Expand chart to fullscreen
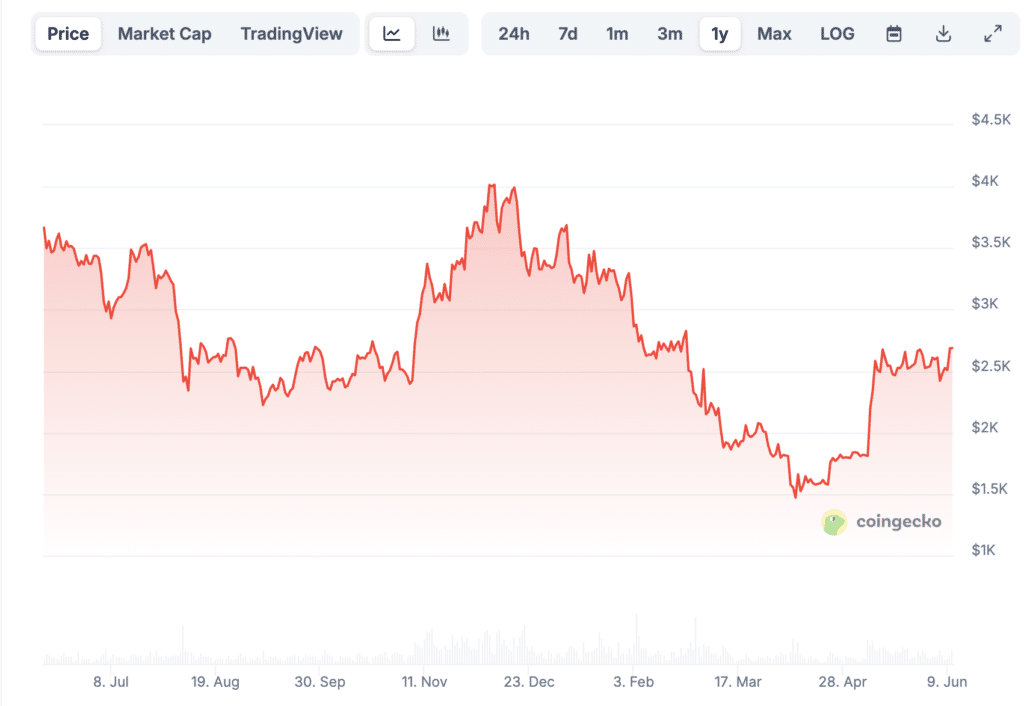 pos(993,34)
